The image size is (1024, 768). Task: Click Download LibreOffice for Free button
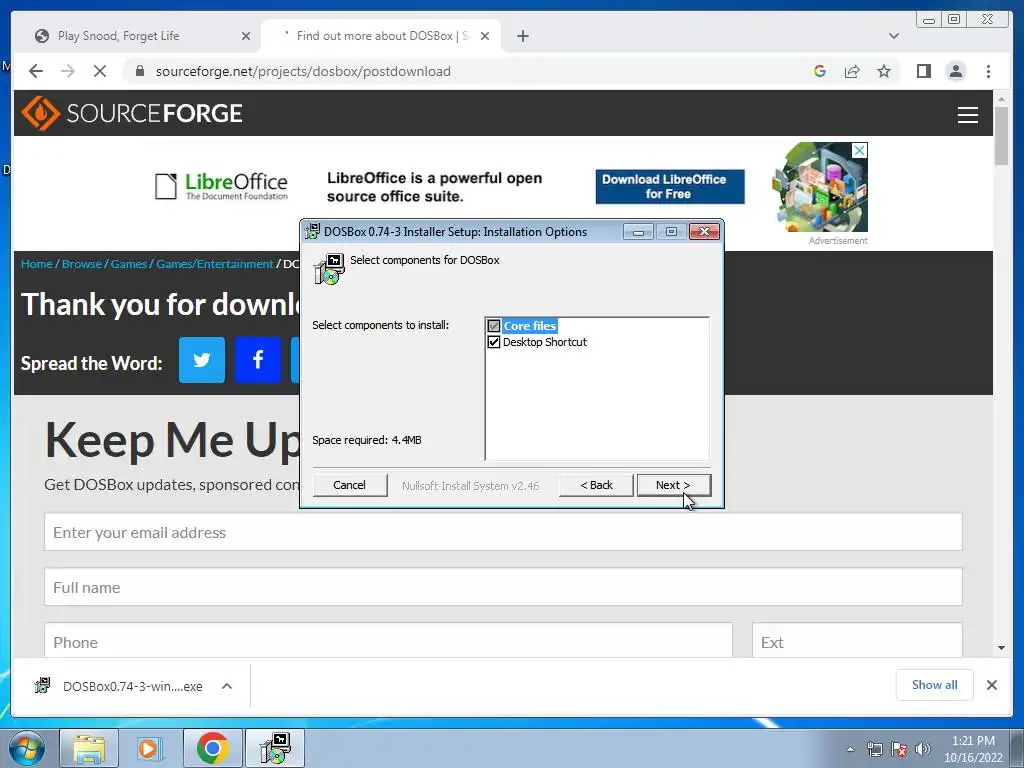coord(669,187)
